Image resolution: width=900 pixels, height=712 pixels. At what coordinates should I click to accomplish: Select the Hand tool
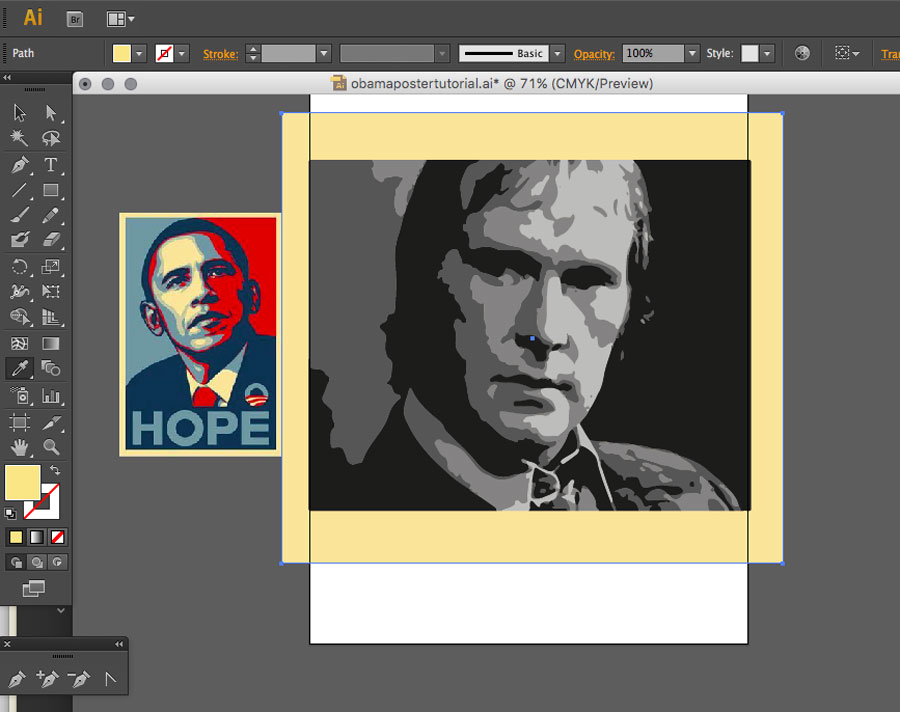point(20,447)
